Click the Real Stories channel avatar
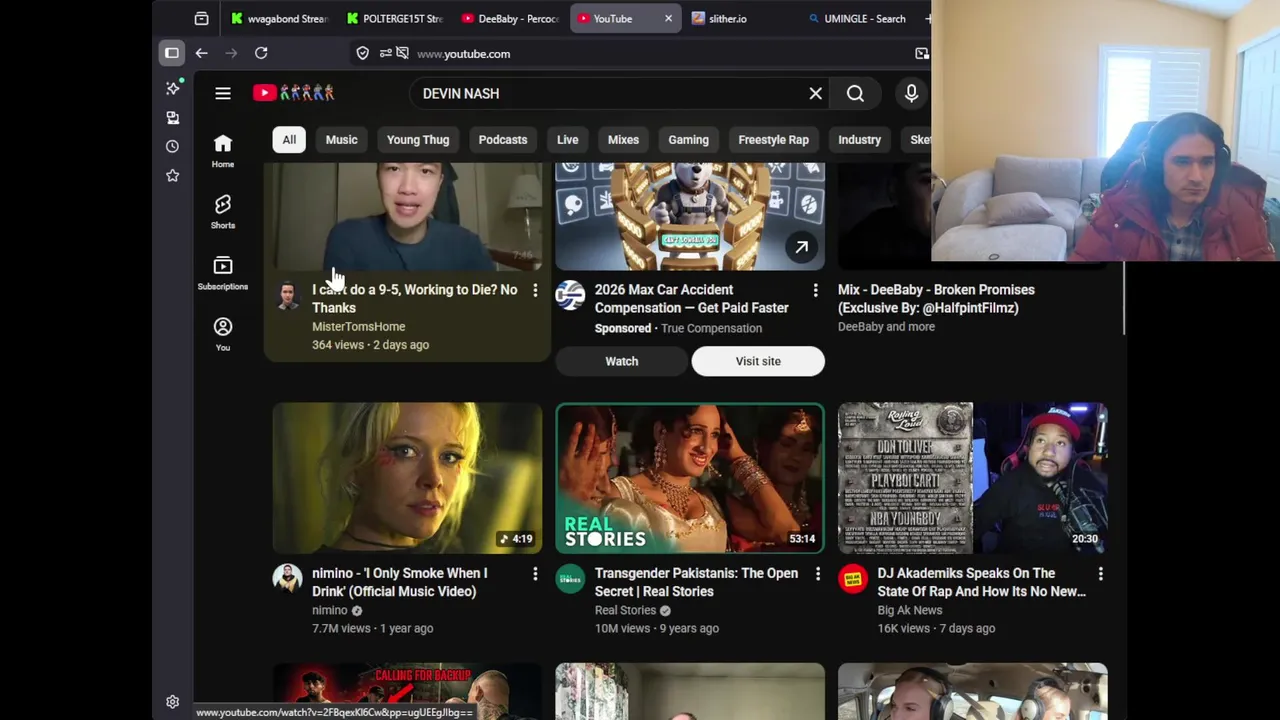This screenshot has width=1280, height=720. (x=570, y=579)
